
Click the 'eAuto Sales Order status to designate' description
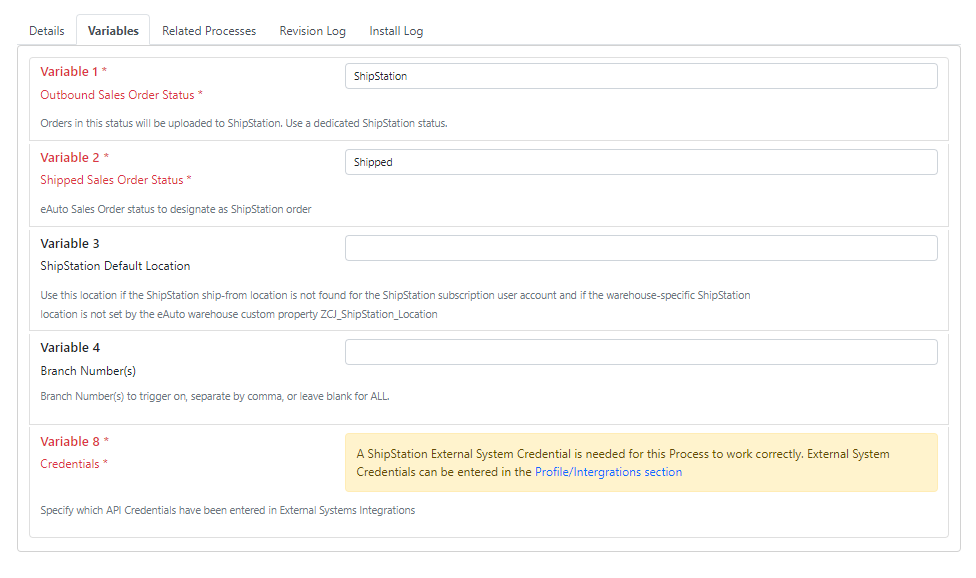coord(176,209)
